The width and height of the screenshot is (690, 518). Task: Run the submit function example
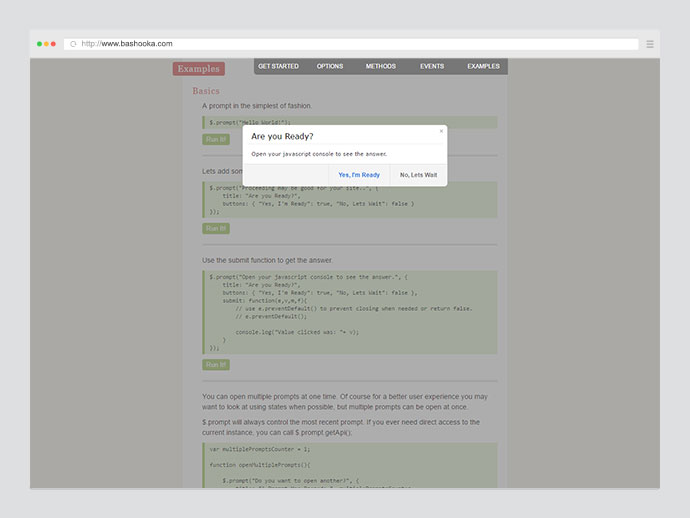click(216, 364)
